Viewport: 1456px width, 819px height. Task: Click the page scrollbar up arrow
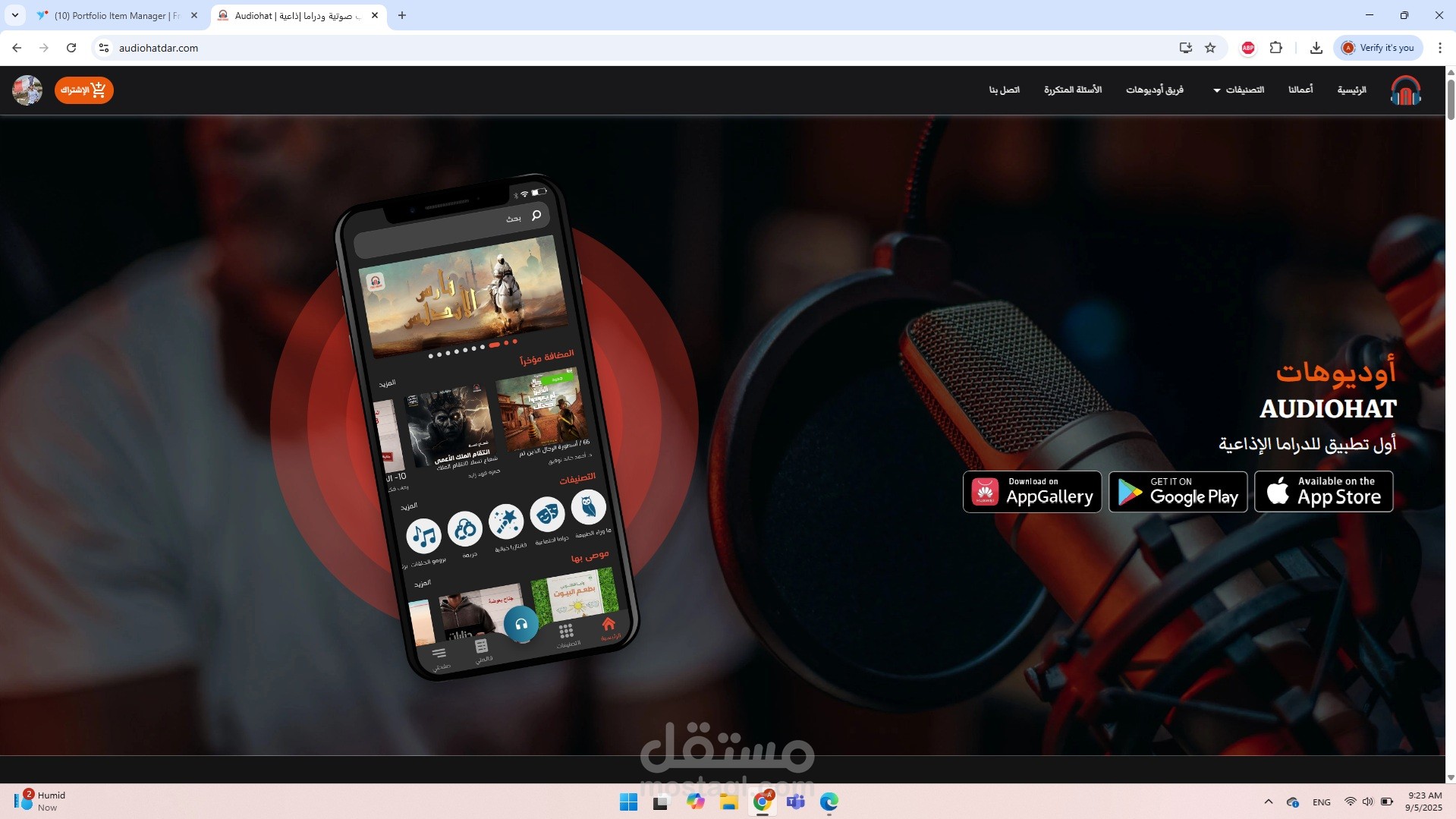[x=1451, y=73]
